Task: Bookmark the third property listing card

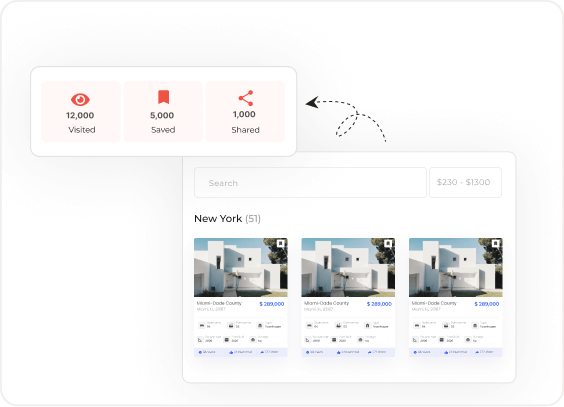Action: [496, 244]
